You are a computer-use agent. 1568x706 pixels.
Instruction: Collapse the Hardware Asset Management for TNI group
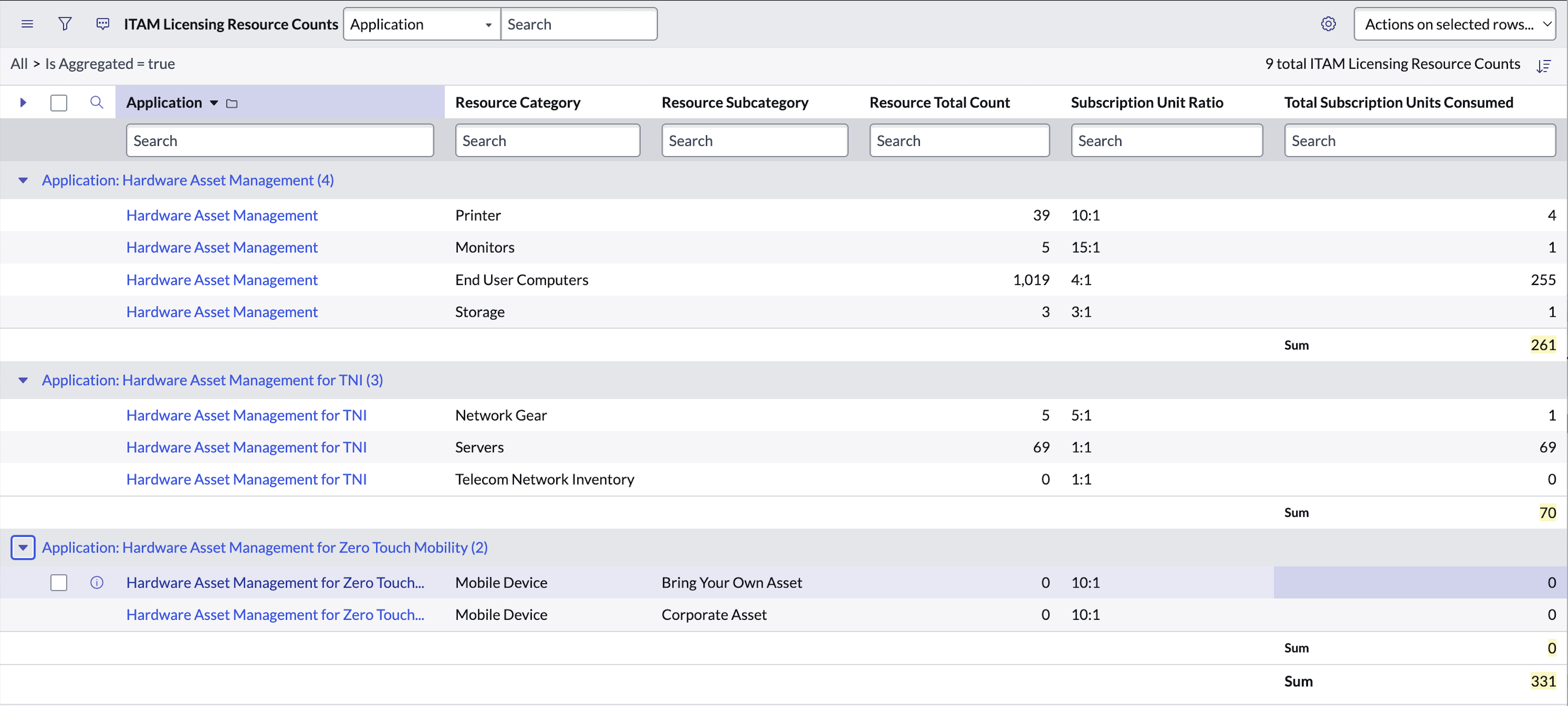23,380
